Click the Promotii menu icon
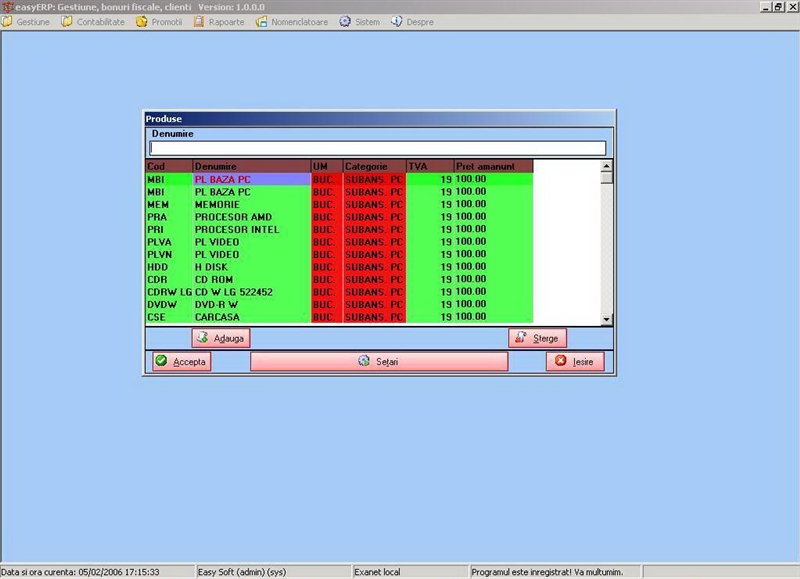 139,20
